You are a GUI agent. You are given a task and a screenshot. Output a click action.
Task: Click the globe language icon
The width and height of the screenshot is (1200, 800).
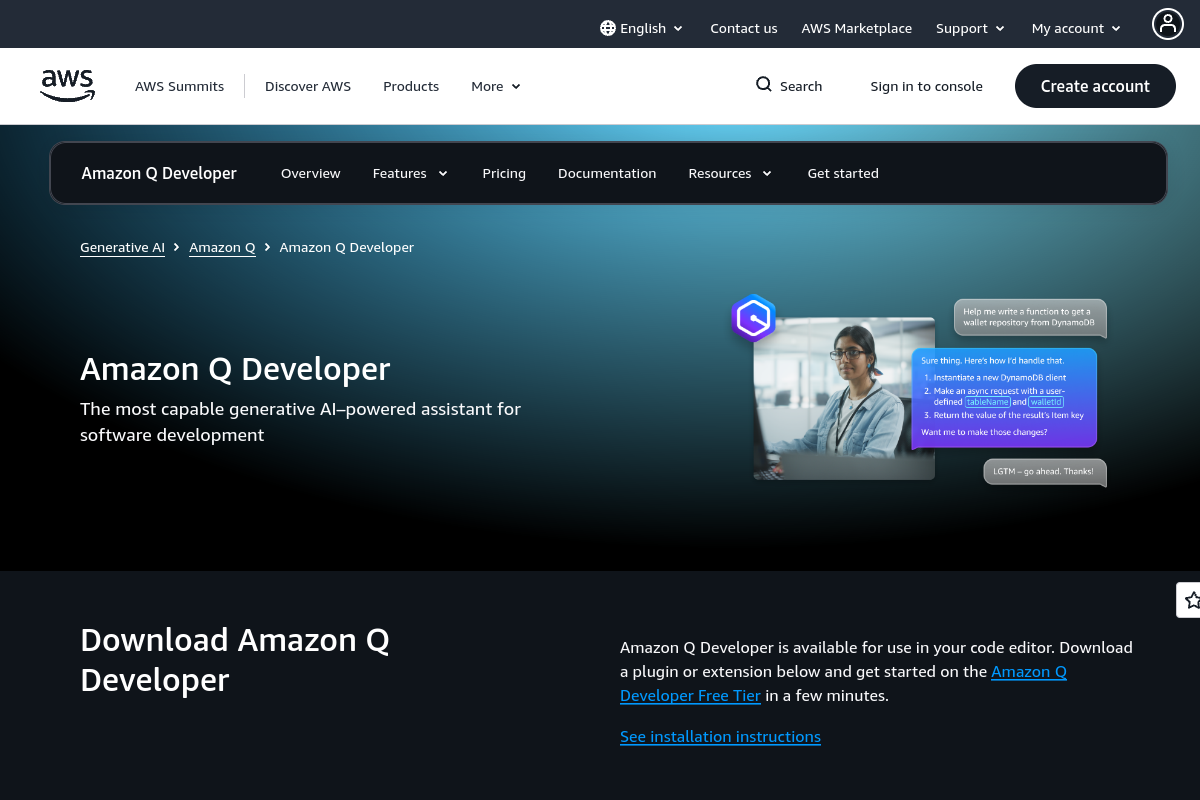(x=608, y=28)
